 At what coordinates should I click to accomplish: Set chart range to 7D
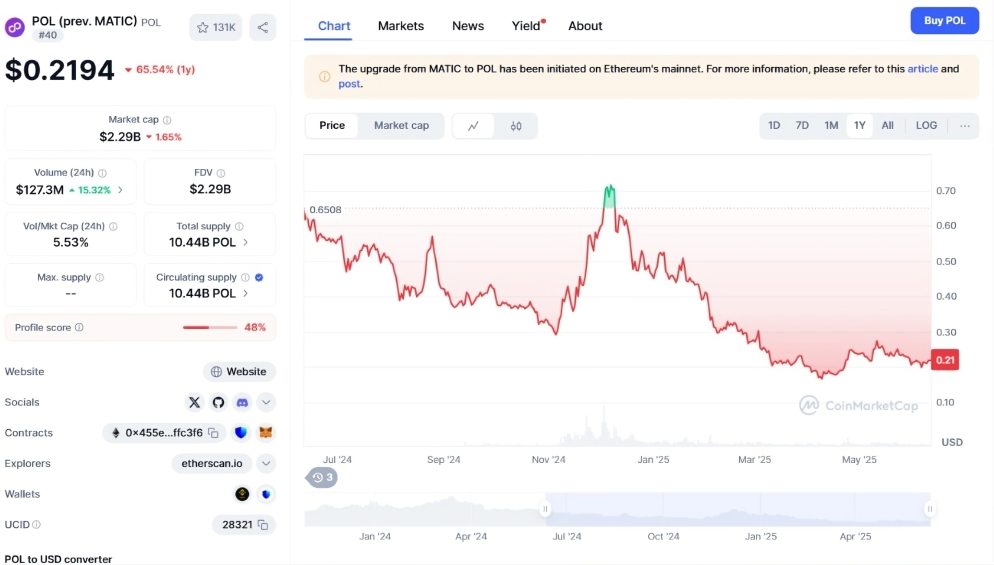[802, 126]
